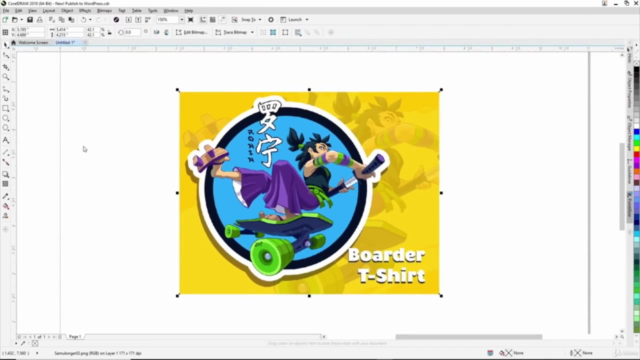The width and height of the screenshot is (640, 360).
Task: Expand the Trace Bitmap dropdown arrow
Action: click(x=252, y=32)
